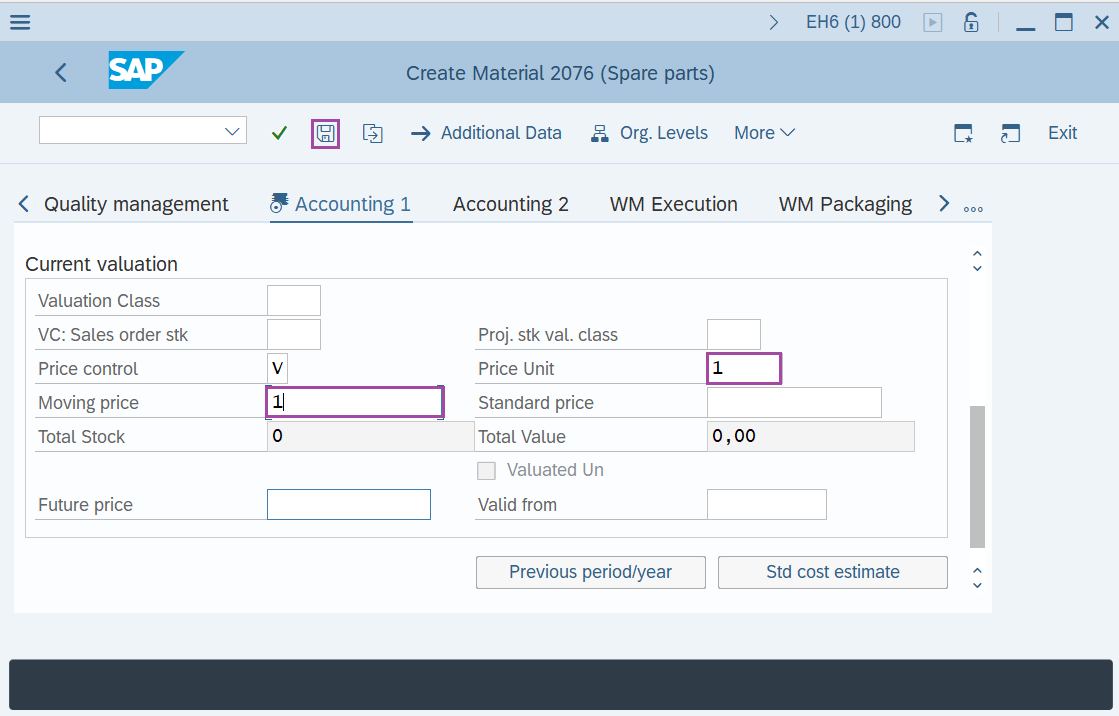1119x716 pixels.
Task: Click the SAP back arrow
Action: (61, 73)
